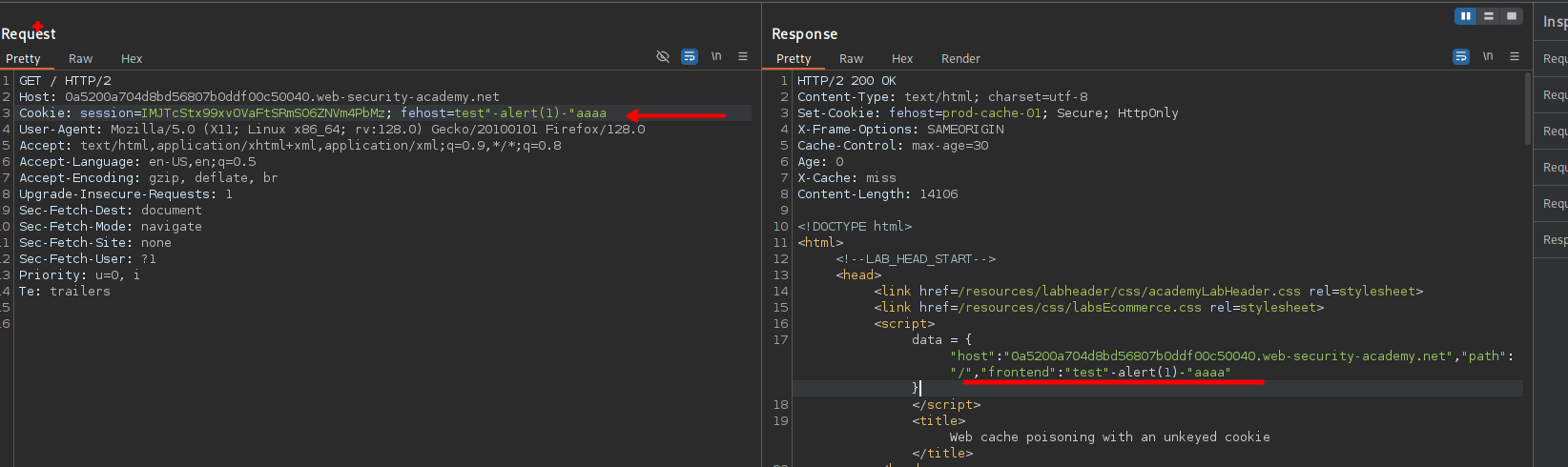
Task: Toggle word wrap in Response panel
Action: (1461, 57)
